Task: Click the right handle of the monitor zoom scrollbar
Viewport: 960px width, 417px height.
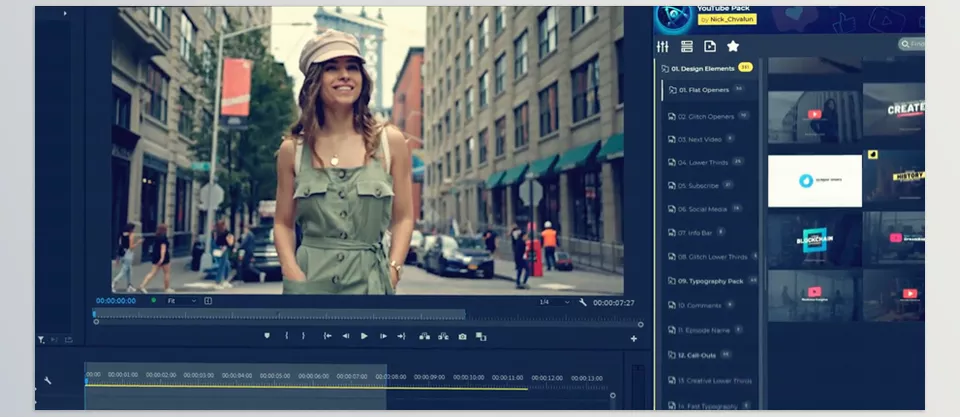Action: [640, 325]
